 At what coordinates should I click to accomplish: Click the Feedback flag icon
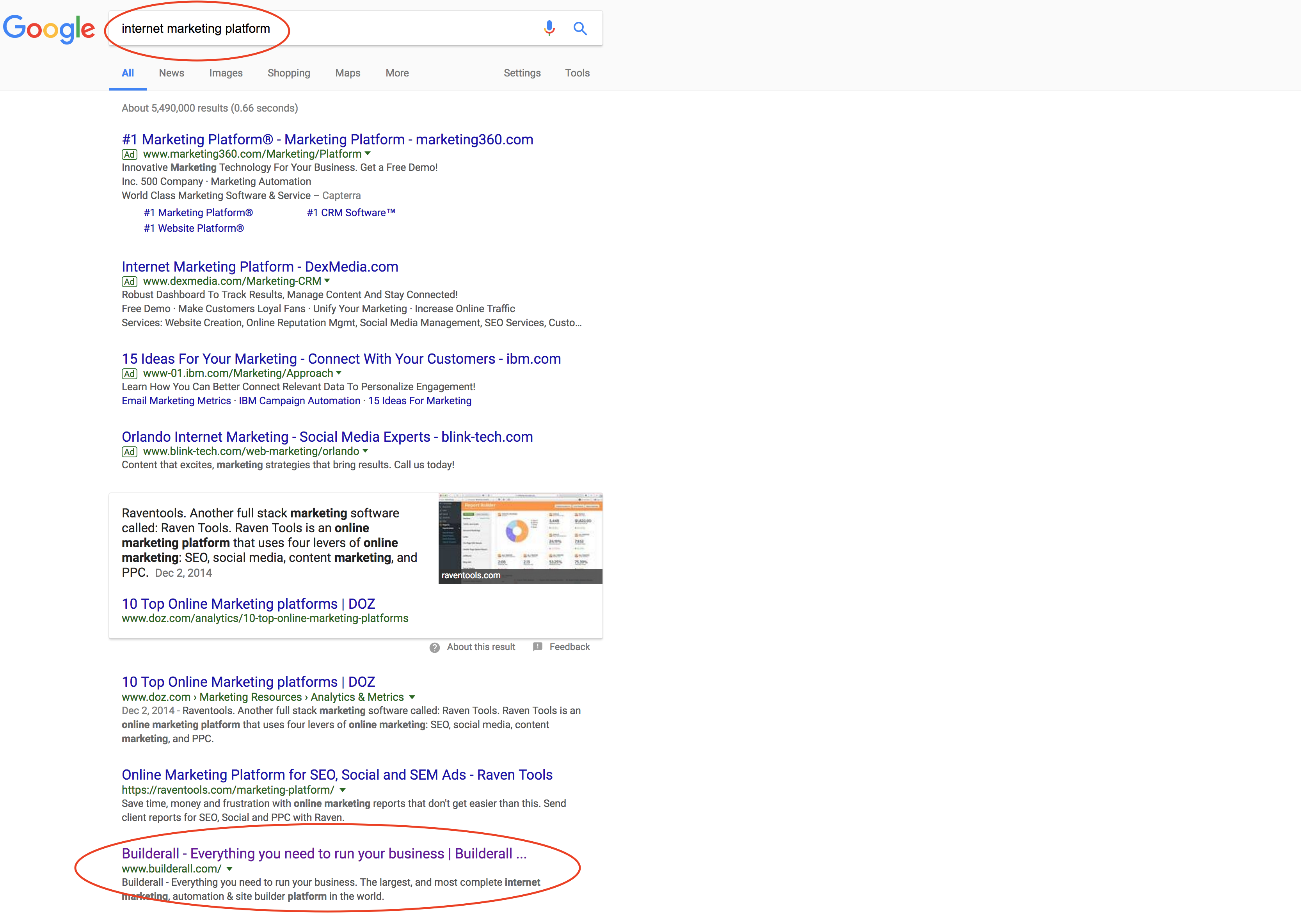click(538, 647)
